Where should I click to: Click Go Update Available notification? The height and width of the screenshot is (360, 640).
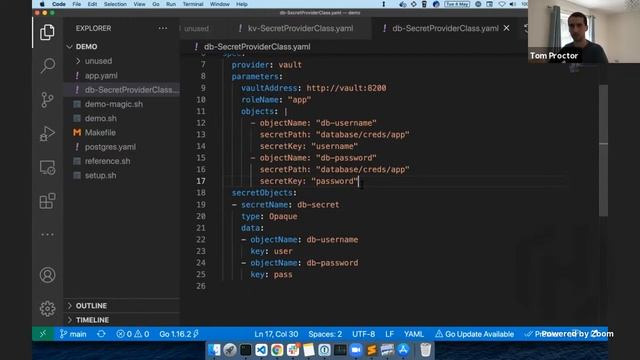(x=474, y=334)
